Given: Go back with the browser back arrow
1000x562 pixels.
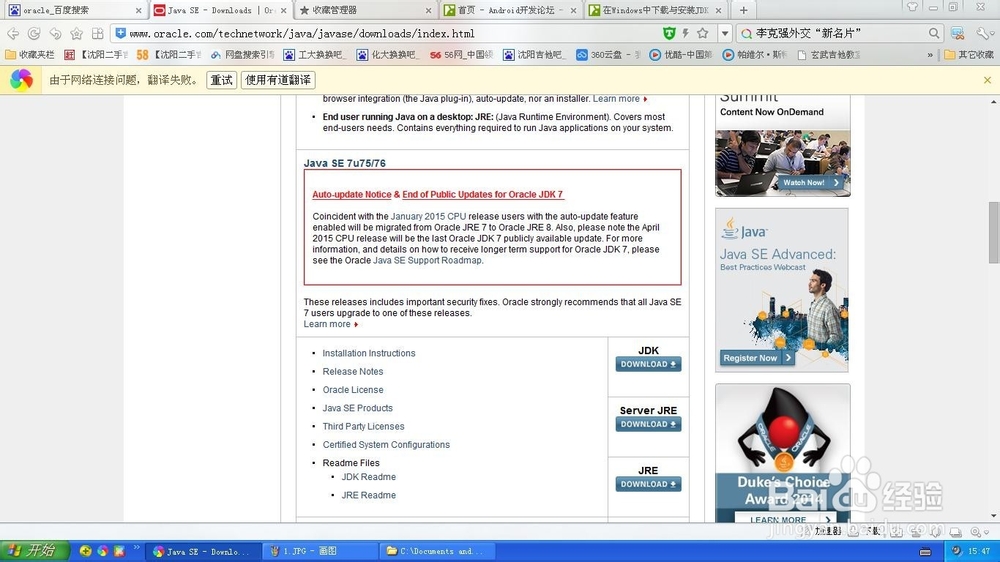Looking at the screenshot, I should point(13,33).
